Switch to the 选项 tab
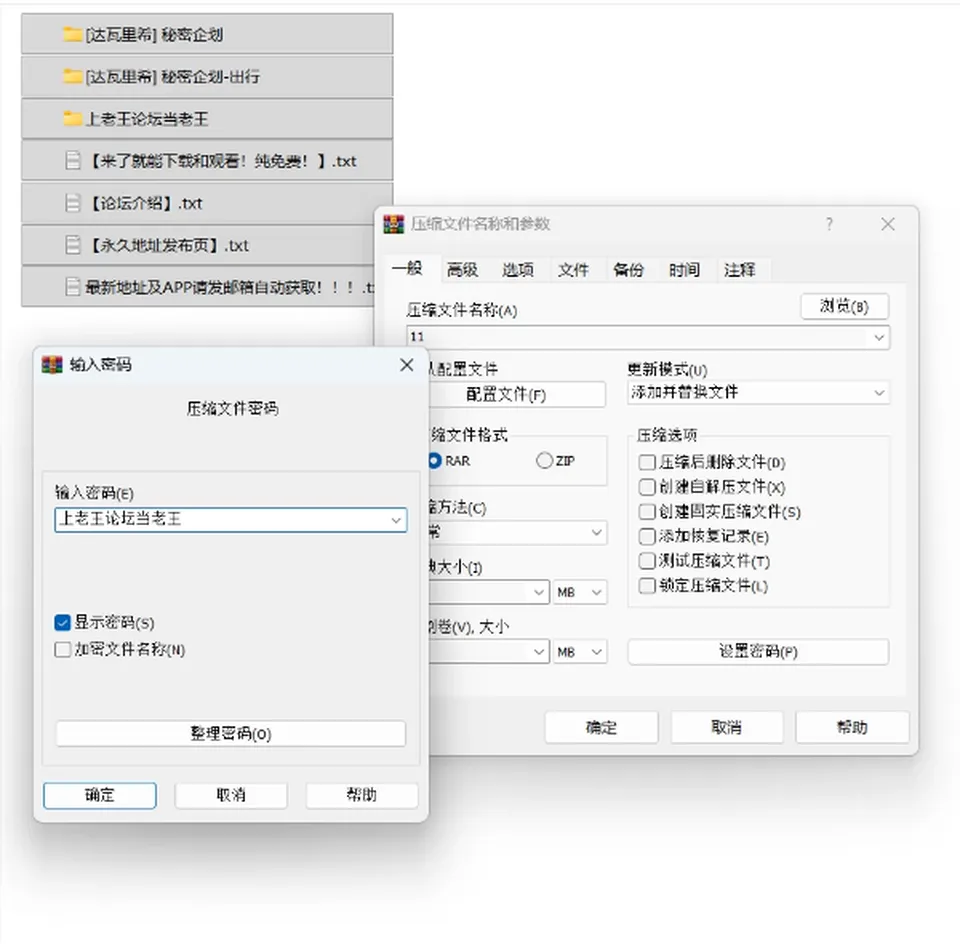 pos(518,269)
